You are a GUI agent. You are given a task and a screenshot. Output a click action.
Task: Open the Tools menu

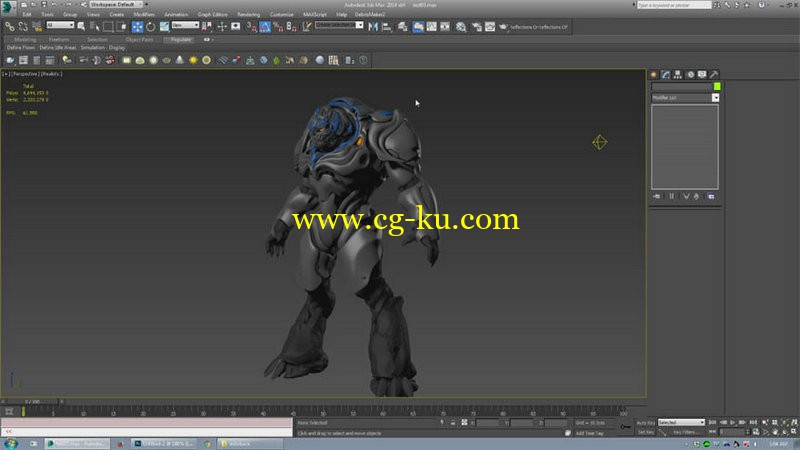47,14
